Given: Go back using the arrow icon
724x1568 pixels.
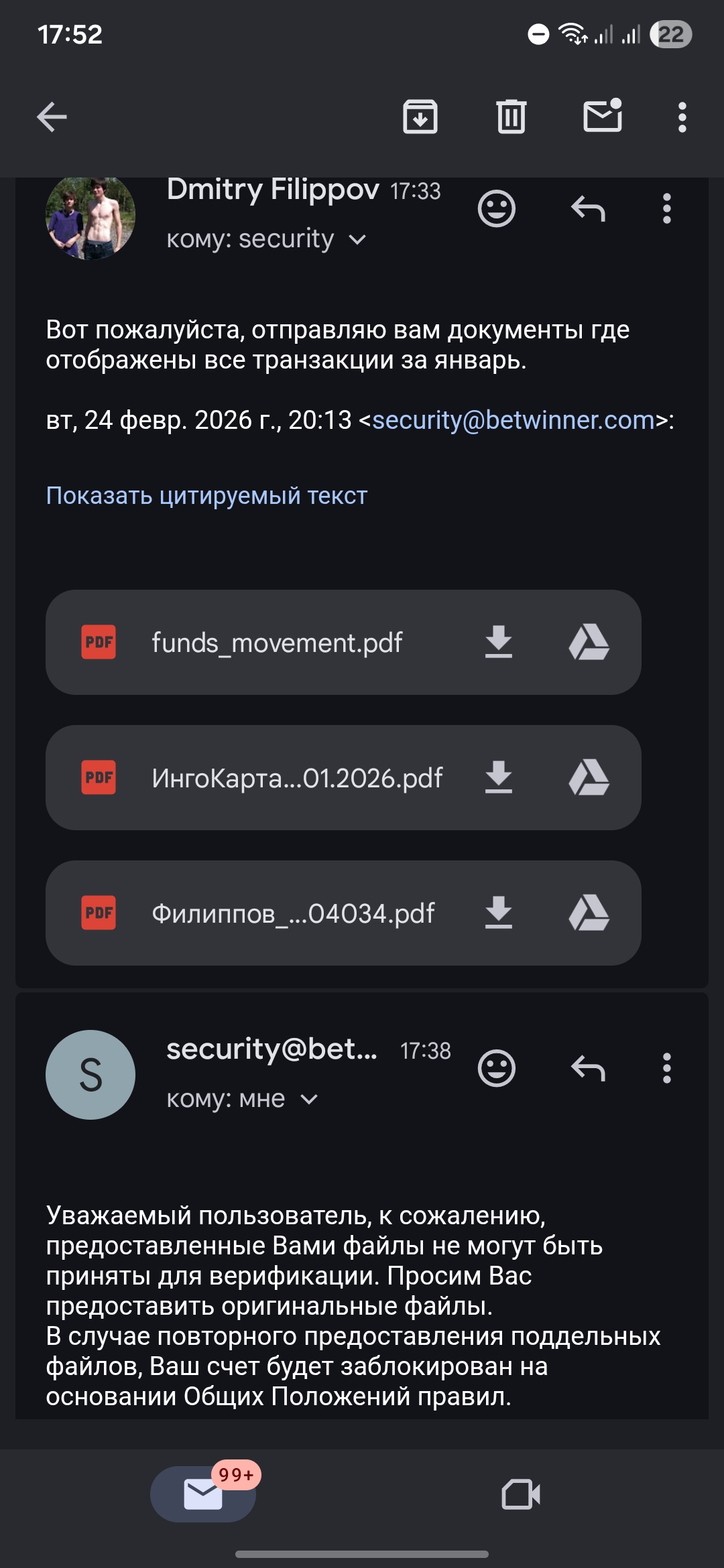Looking at the screenshot, I should [x=52, y=117].
